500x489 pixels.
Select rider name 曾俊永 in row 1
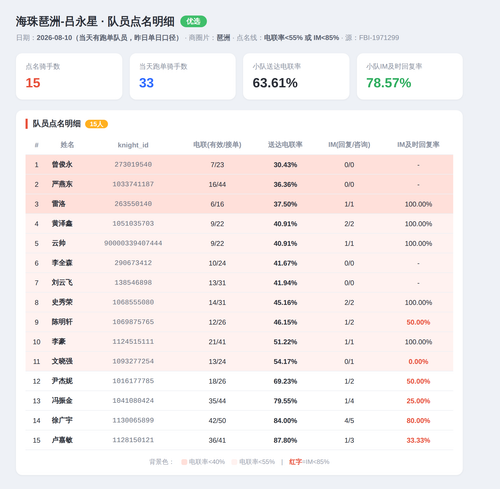pos(62,164)
